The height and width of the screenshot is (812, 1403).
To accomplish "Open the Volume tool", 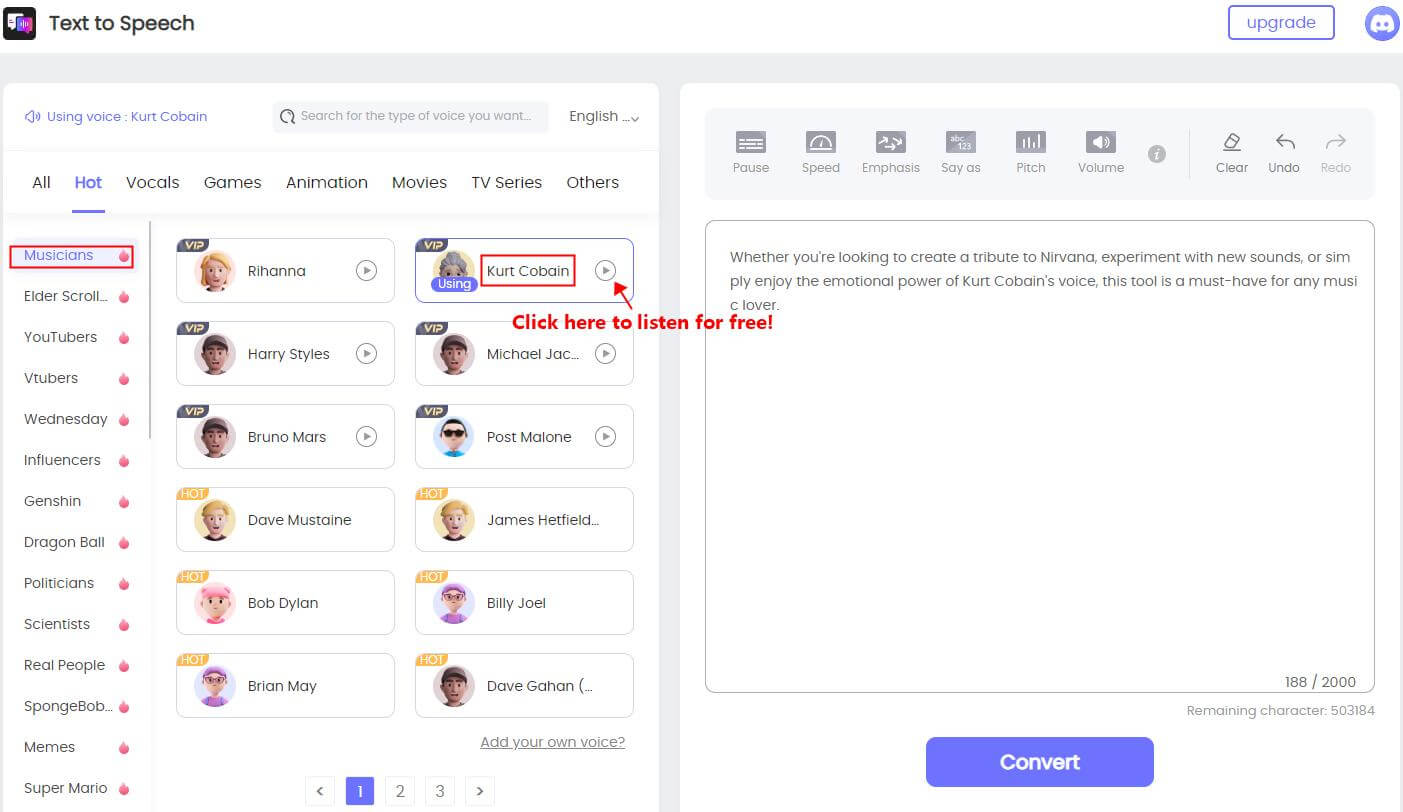I will point(1101,153).
